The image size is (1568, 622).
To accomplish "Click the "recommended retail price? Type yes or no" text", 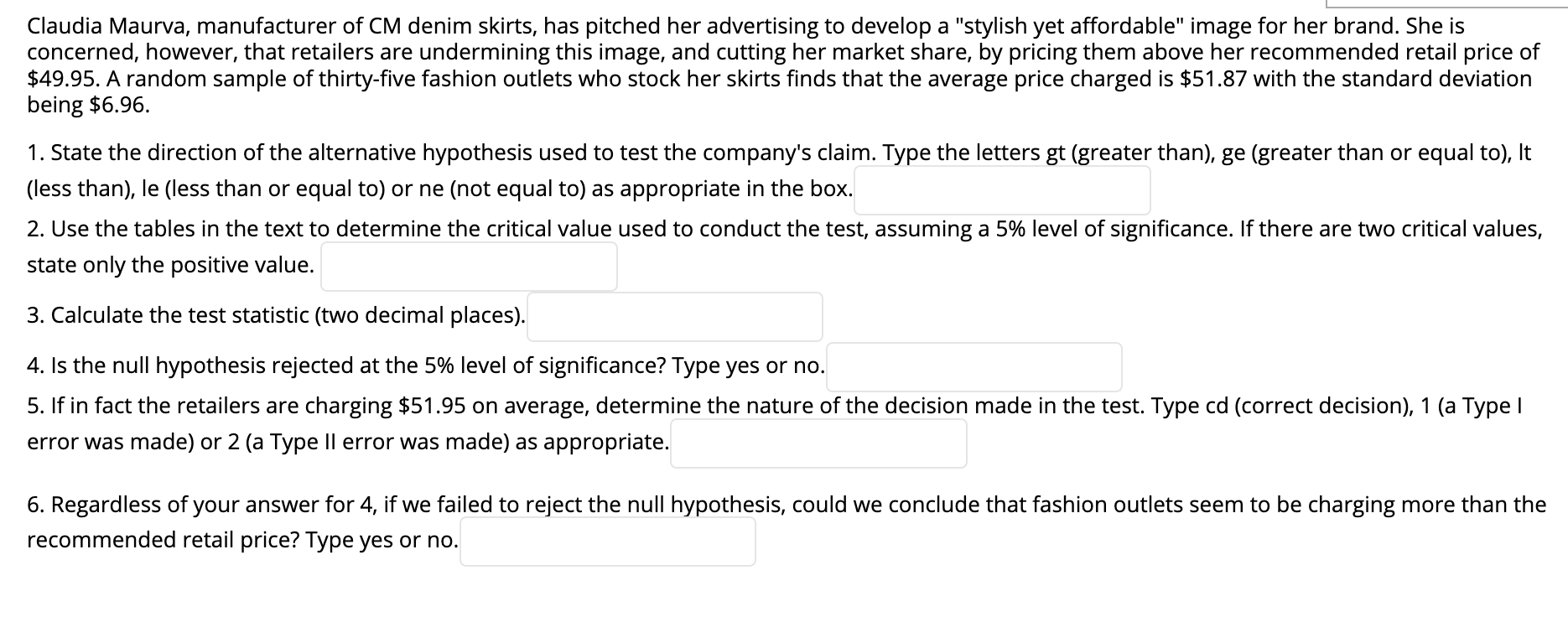I will pos(242,540).
